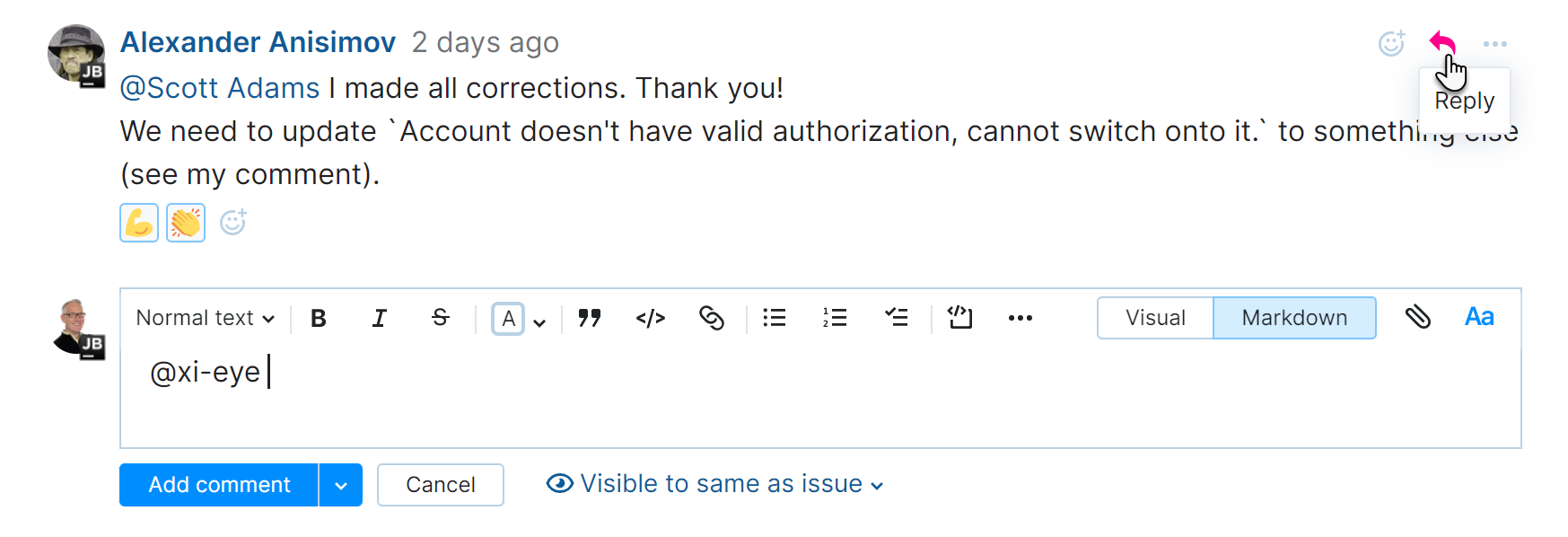This screenshot has height=537, width=1568.
Task: Select the strikethrough formatting icon
Action: click(x=440, y=318)
